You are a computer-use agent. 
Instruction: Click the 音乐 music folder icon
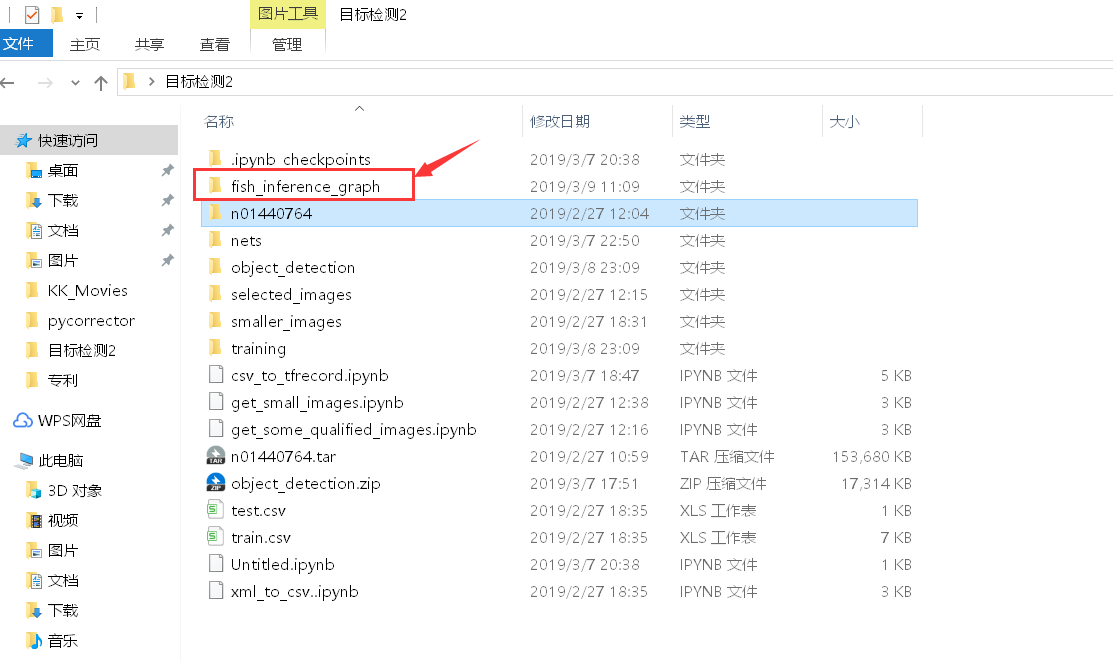[x=33, y=641]
